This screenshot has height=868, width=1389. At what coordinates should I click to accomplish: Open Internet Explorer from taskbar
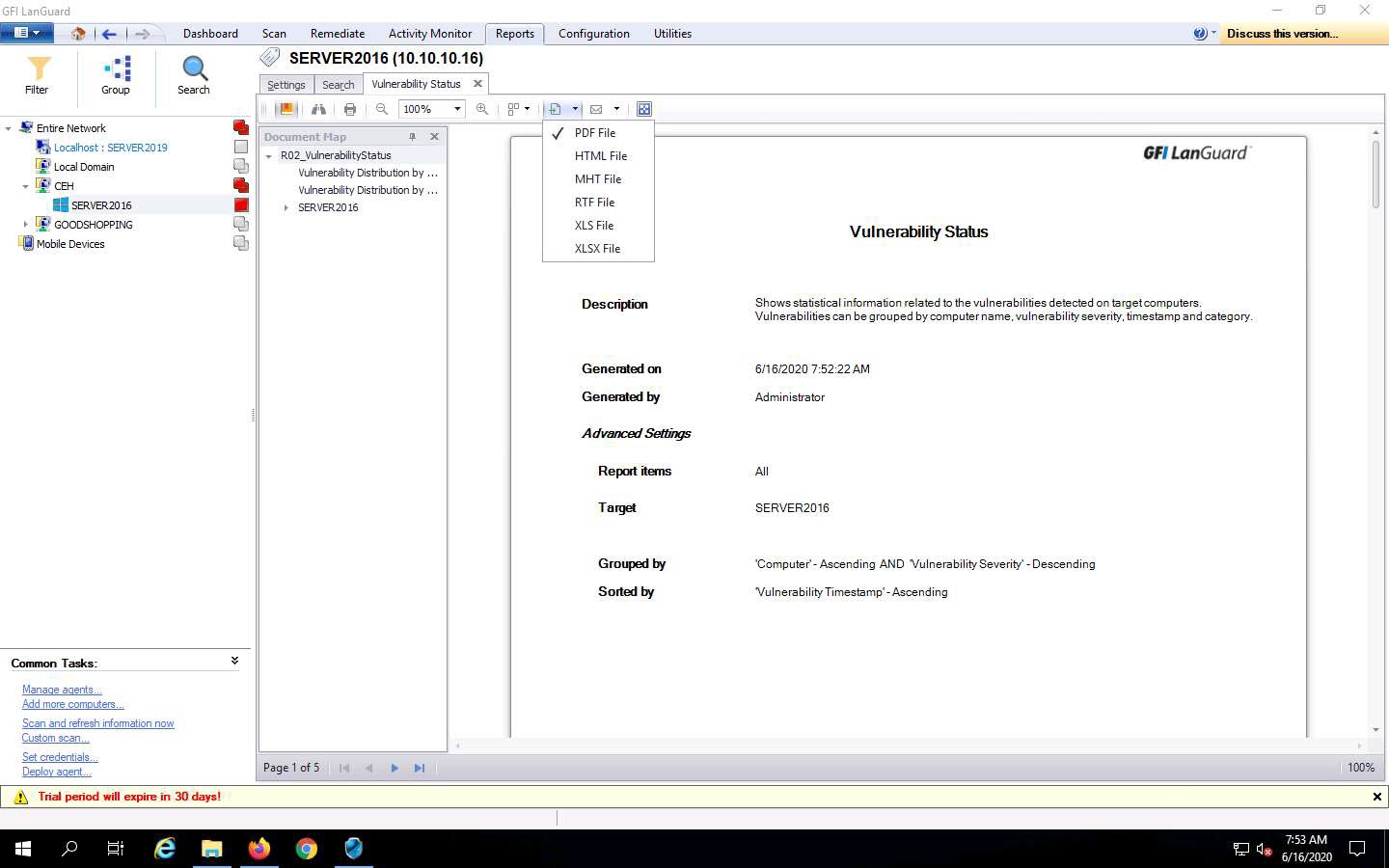pos(165,849)
